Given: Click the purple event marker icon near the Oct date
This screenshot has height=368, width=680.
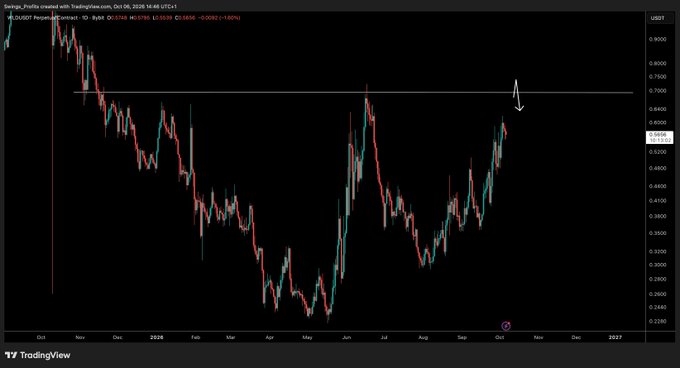Looking at the screenshot, I should pyautogui.click(x=506, y=326).
